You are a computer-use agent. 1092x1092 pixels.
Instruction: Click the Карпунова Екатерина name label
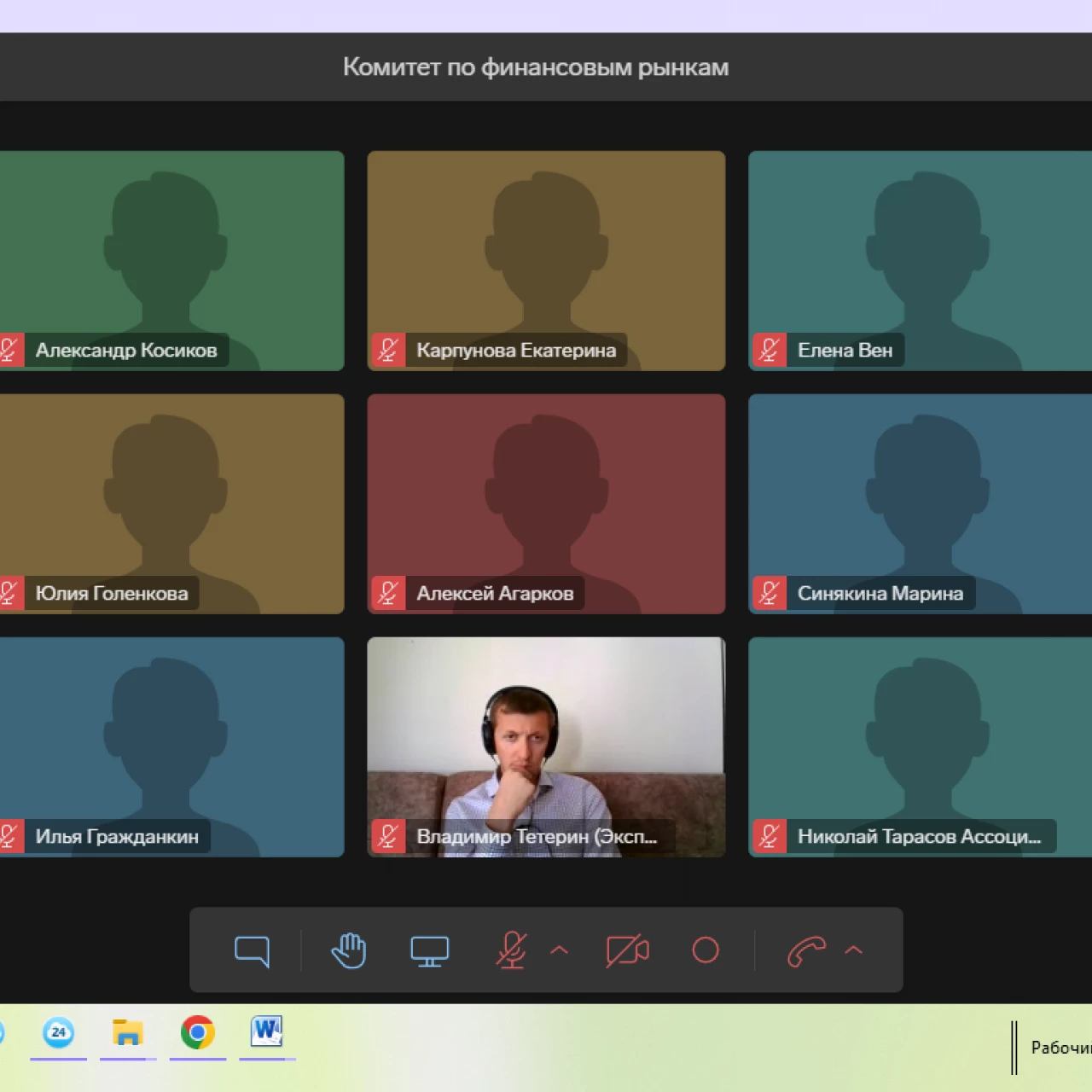tap(516, 350)
